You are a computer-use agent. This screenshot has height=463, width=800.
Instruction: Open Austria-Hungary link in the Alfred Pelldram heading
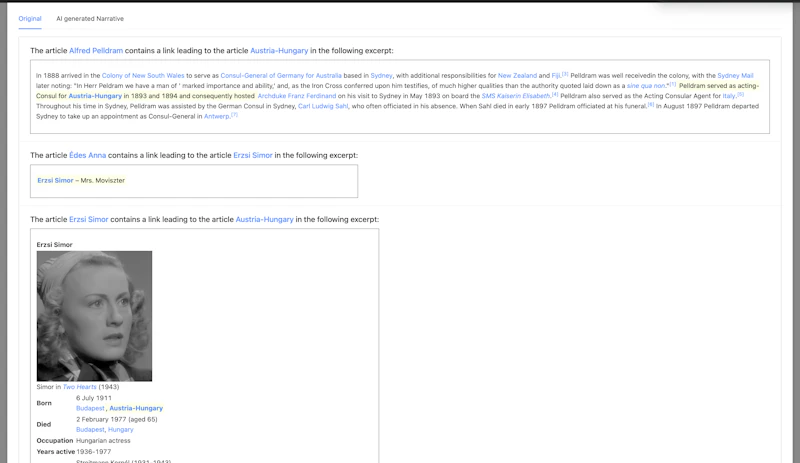pyautogui.click(x=279, y=51)
